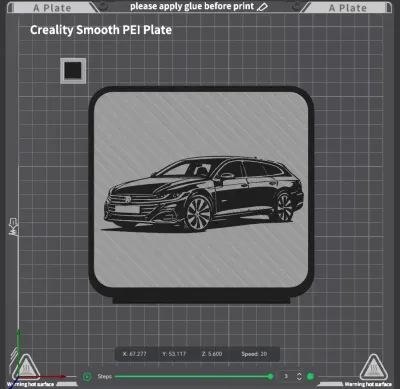The height and width of the screenshot is (389, 400).
Task: Select the car silhouette plaque model
Action: pyautogui.click(x=201, y=195)
